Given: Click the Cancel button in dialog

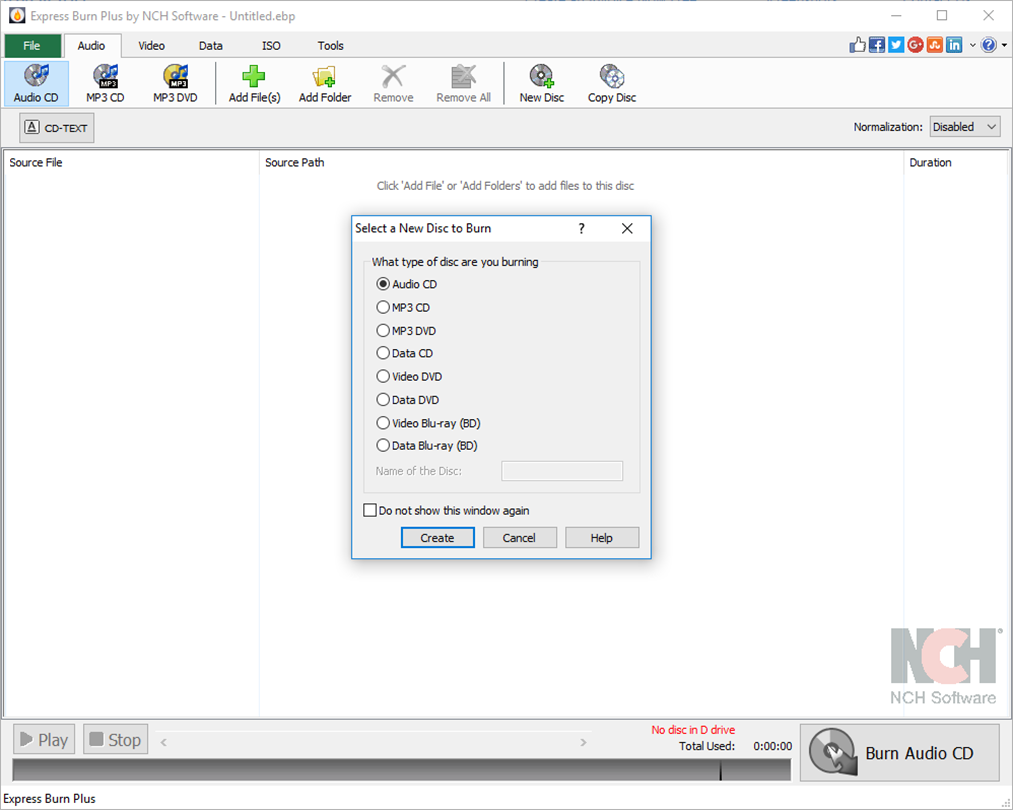Looking at the screenshot, I should (519, 537).
